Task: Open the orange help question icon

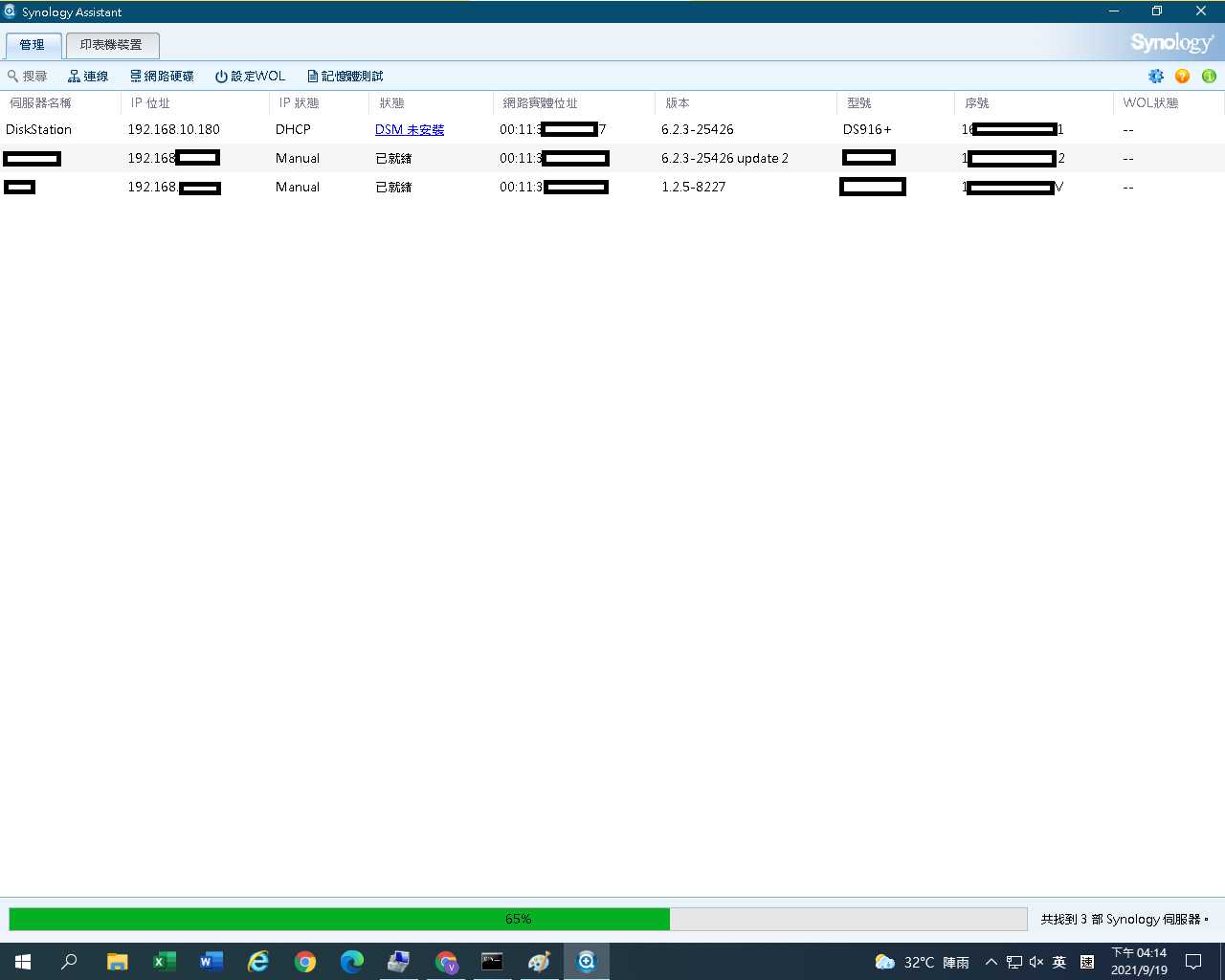Action: coord(1183,76)
